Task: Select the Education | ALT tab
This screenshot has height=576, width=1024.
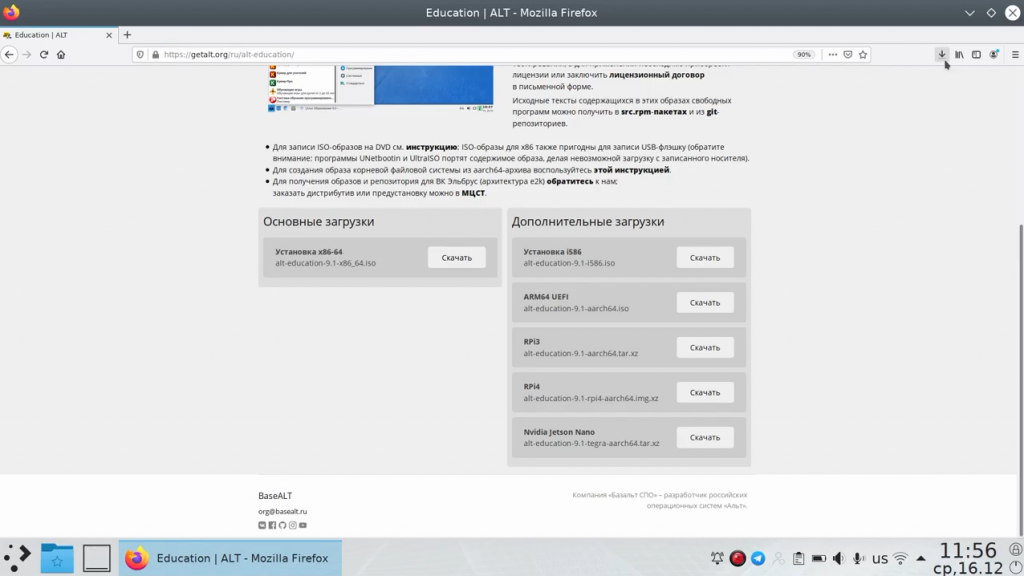Action: click(x=57, y=35)
